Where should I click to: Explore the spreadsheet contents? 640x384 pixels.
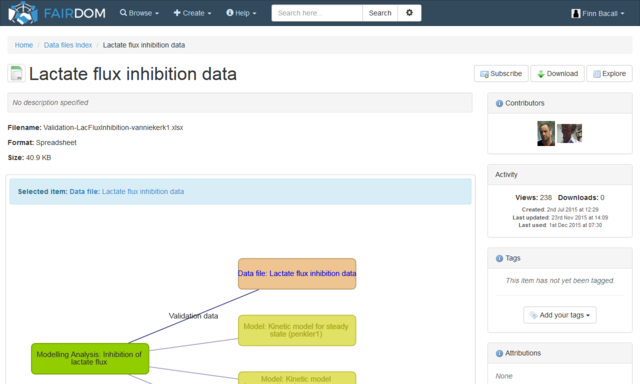[x=609, y=73]
